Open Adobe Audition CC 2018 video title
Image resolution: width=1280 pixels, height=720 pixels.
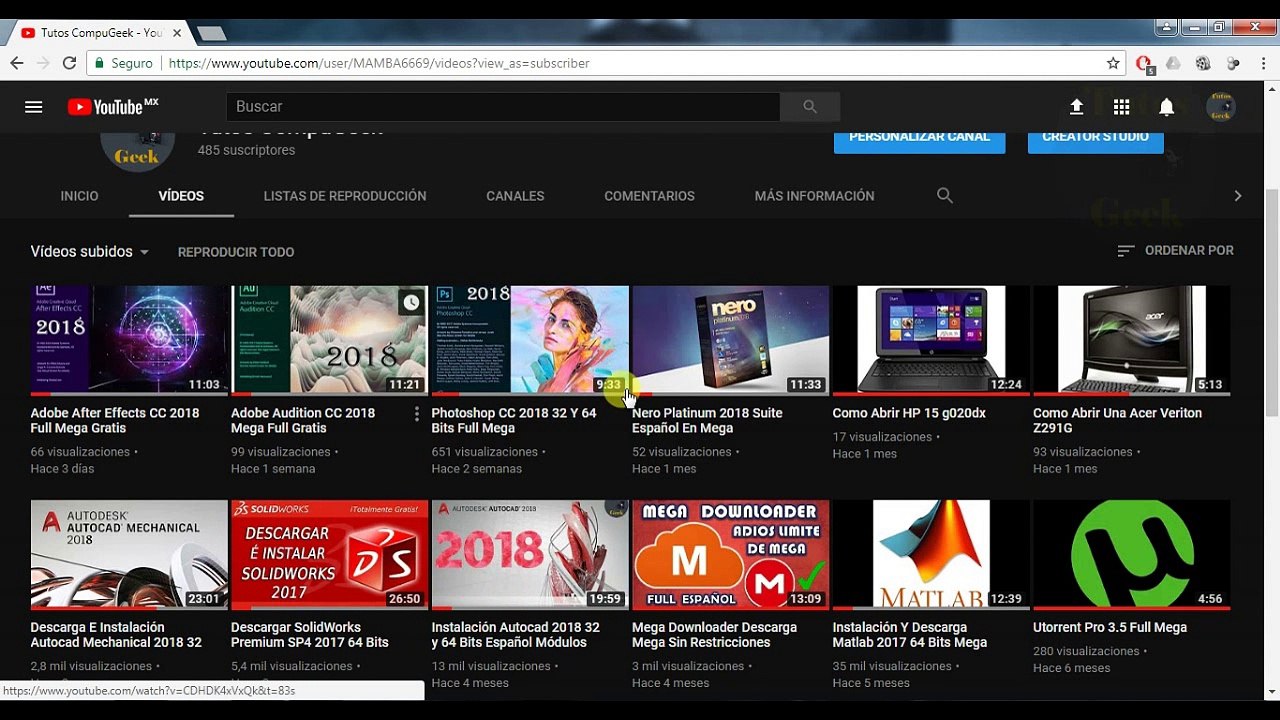pos(303,420)
